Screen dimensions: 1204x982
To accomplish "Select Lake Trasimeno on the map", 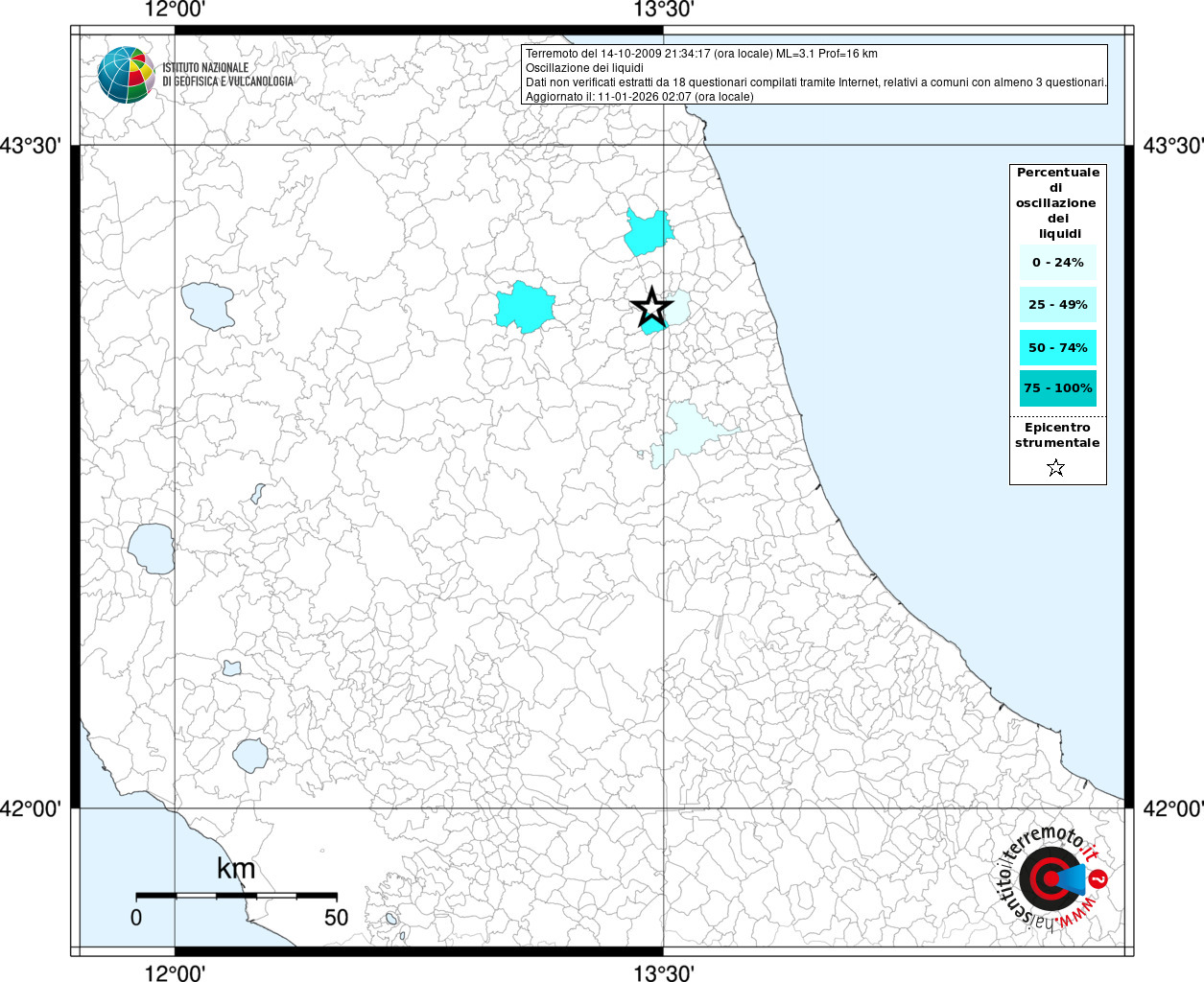I will point(208,305).
